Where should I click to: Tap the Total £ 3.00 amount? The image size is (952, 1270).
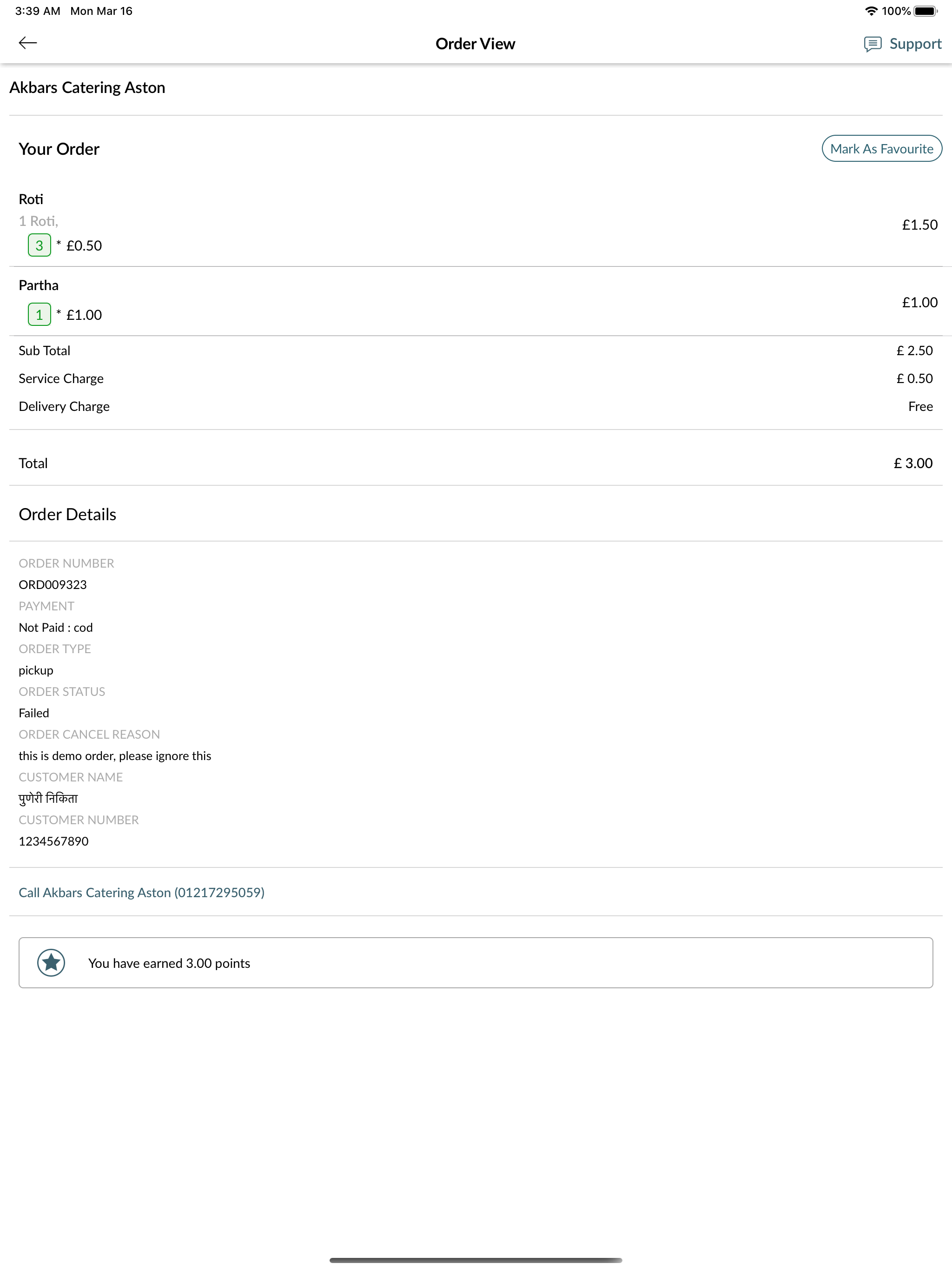[x=912, y=463]
